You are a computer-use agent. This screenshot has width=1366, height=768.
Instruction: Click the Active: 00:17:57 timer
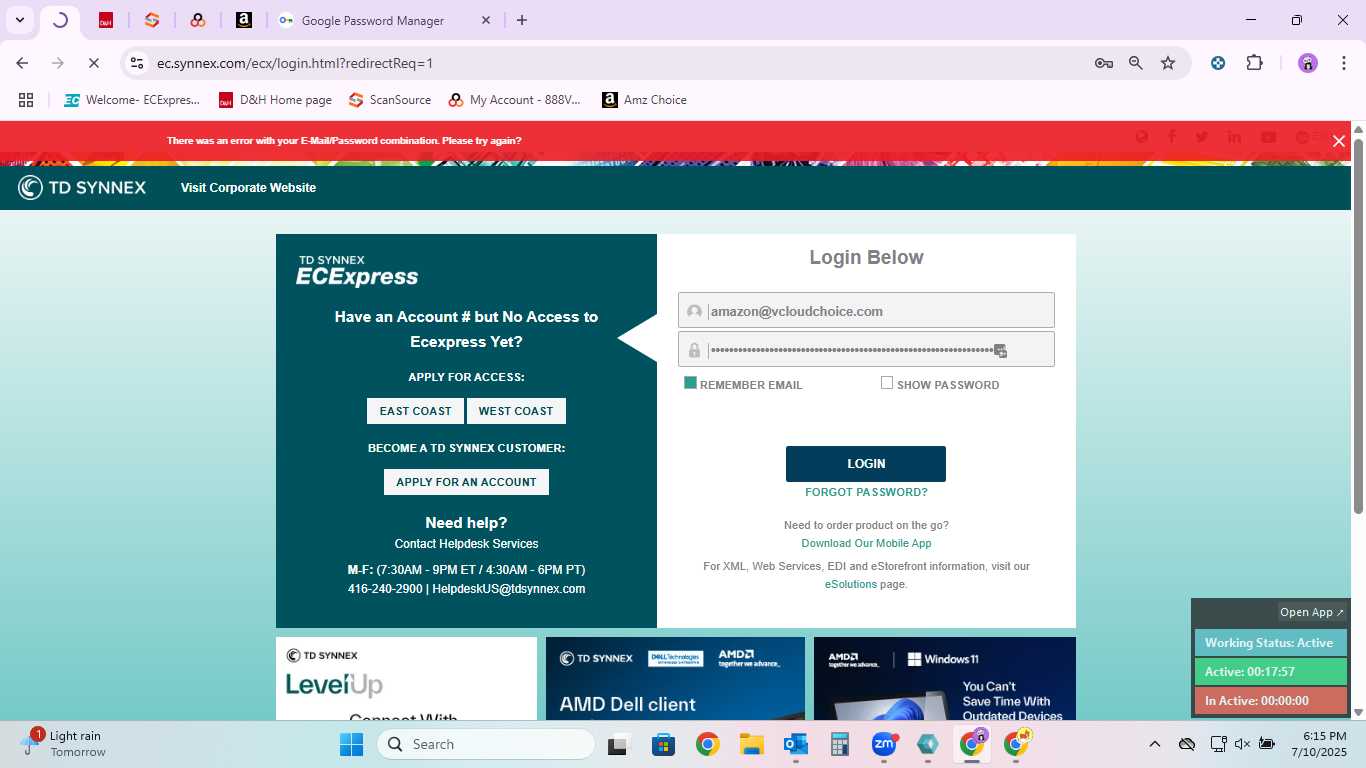coord(1270,672)
